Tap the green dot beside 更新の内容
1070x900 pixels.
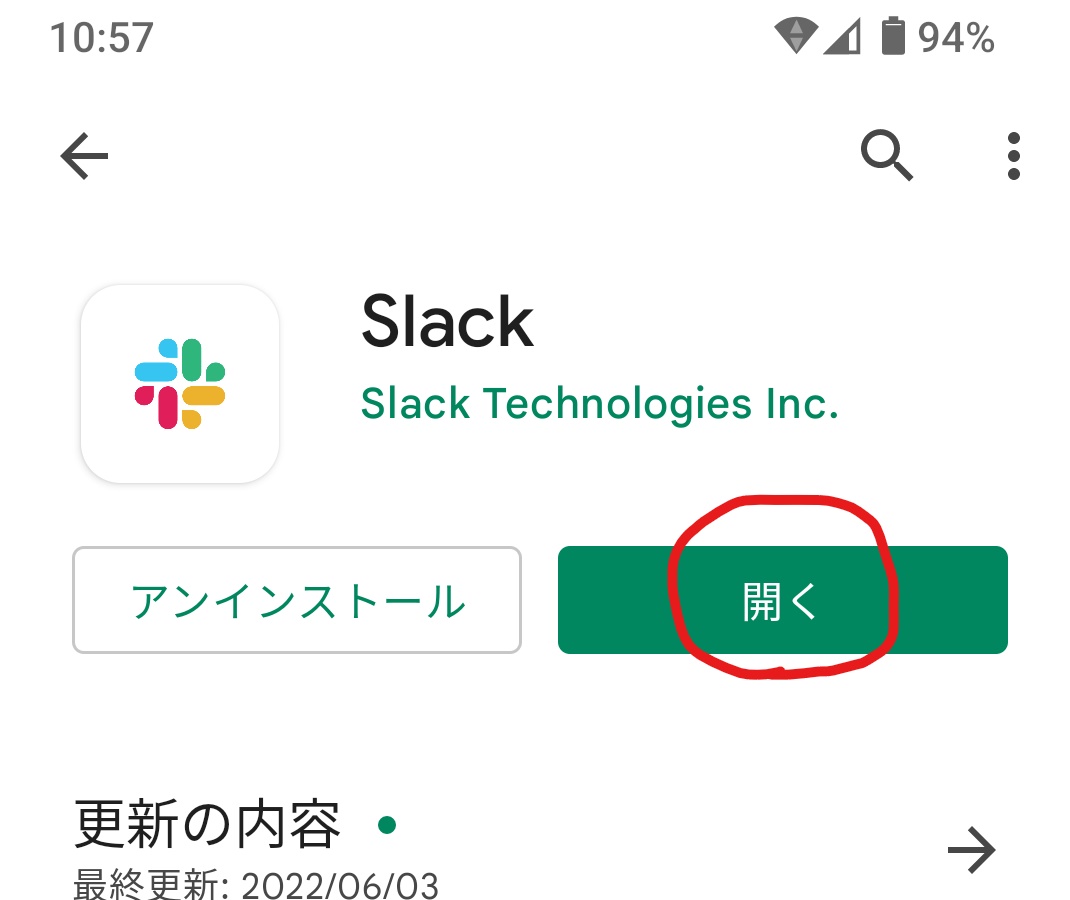tap(387, 825)
